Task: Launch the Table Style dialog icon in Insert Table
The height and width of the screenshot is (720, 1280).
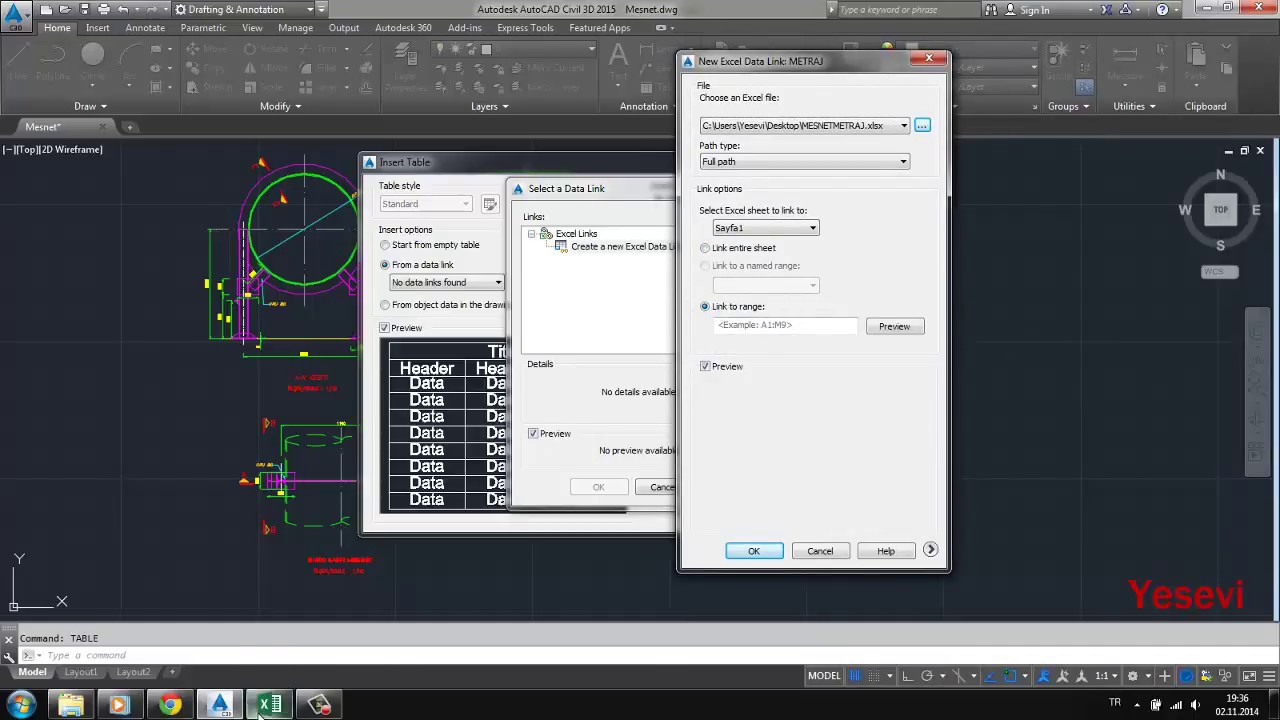Action: tap(490, 204)
